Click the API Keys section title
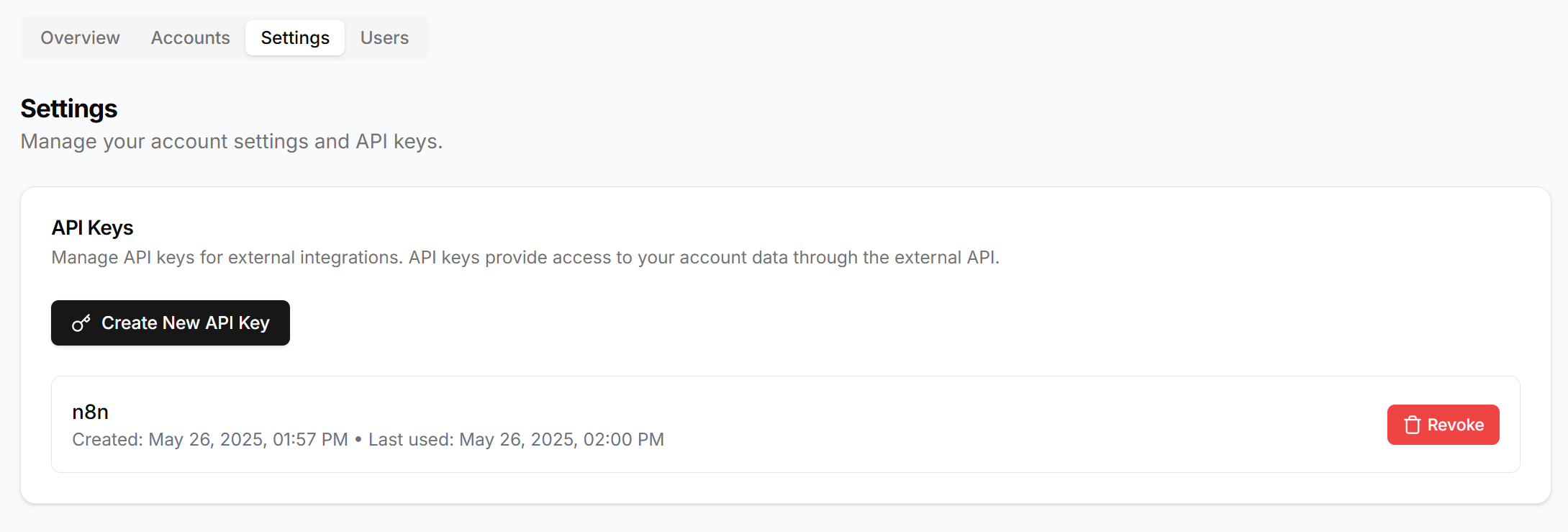Screen dimensions: 1568x532 [92, 227]
